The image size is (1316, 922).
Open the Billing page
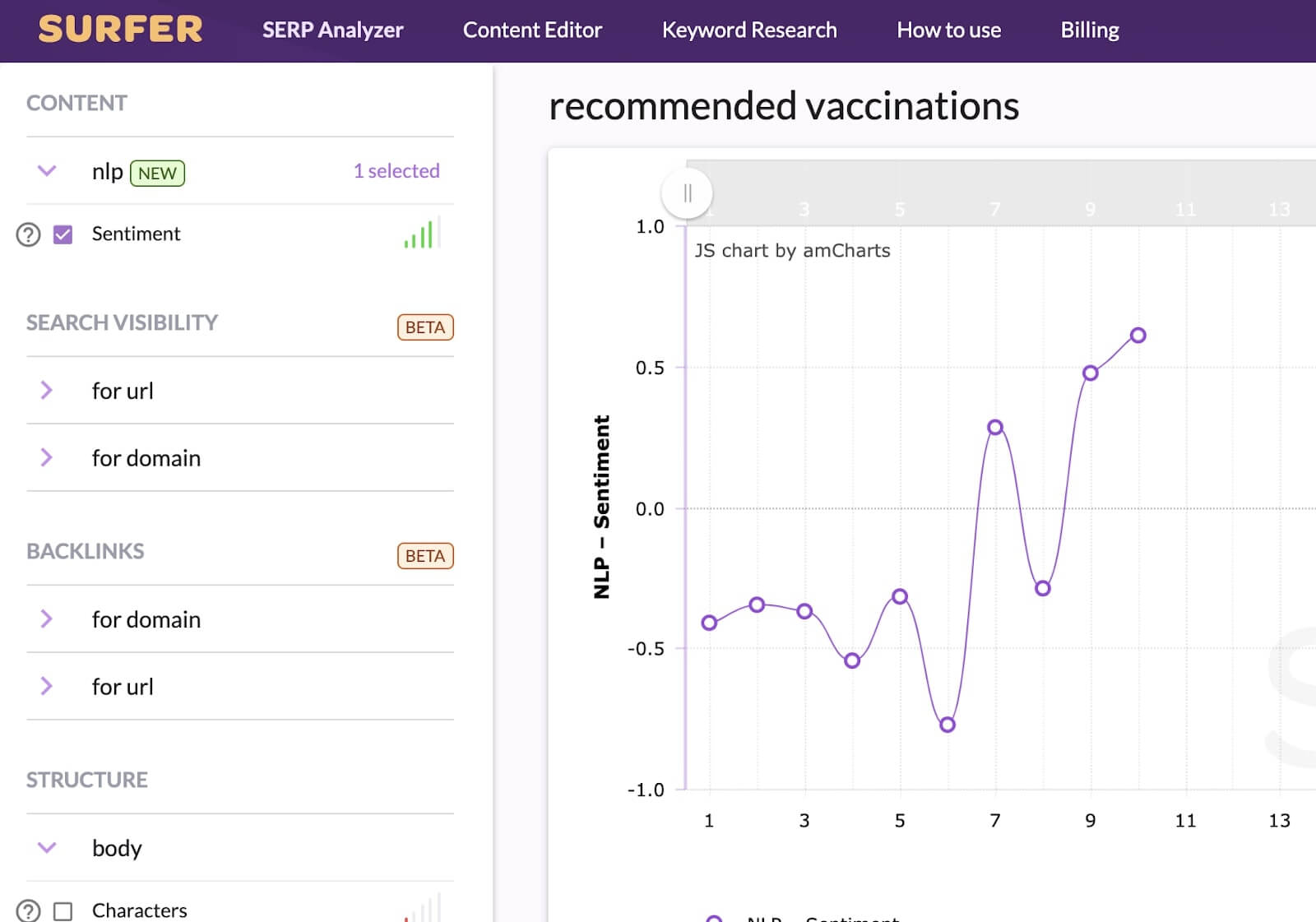[x=1089, y=30]
